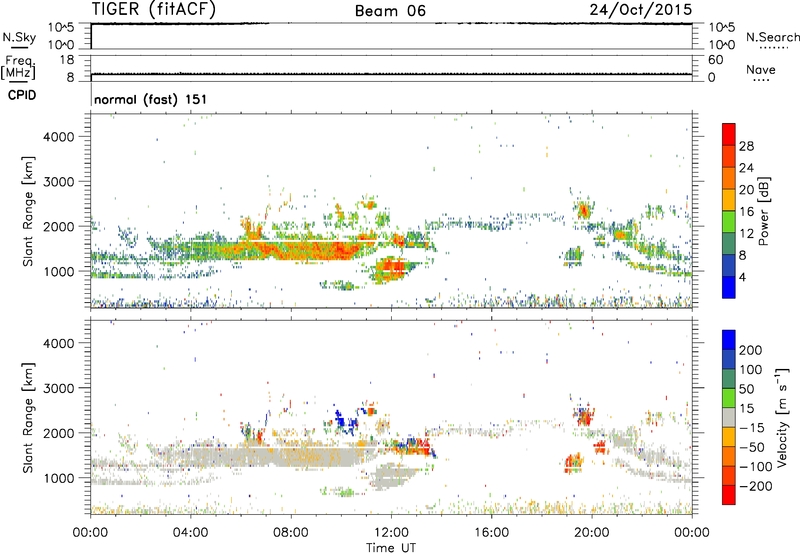Click the 3000 tick on velocity panel

point(58,388)
